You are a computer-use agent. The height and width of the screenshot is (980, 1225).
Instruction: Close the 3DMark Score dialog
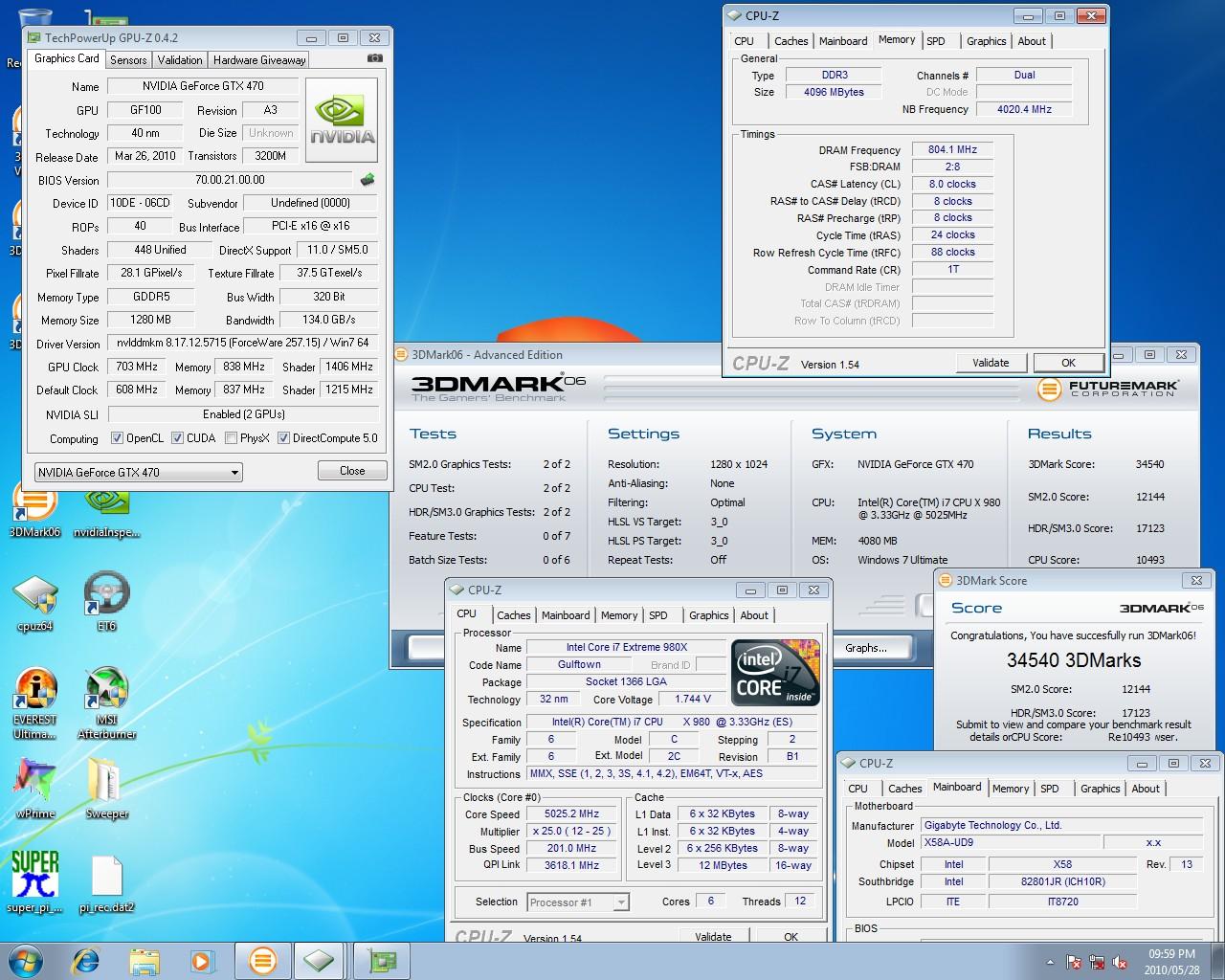click(x=1196, y=580)
